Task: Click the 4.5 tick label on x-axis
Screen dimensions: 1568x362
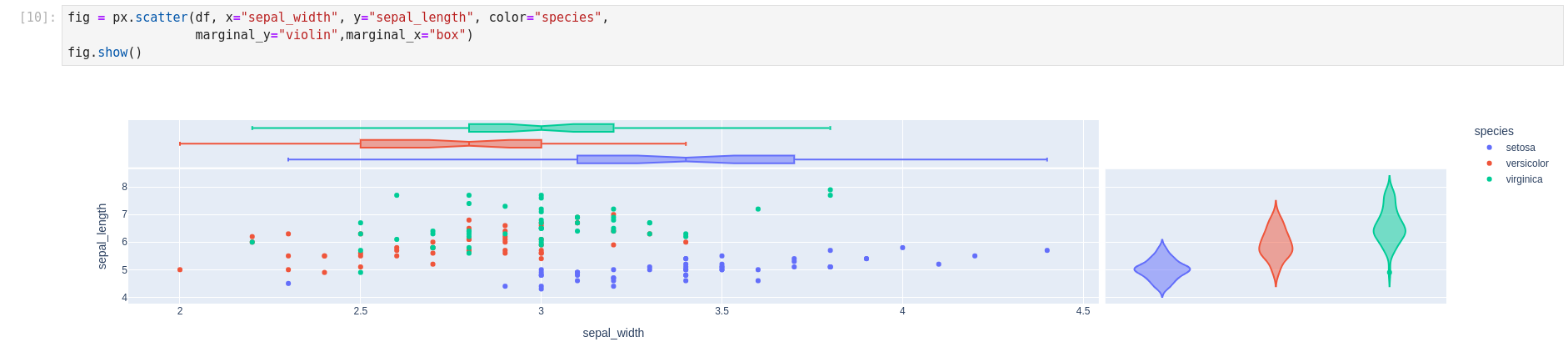Action: tap(1082, 311)
